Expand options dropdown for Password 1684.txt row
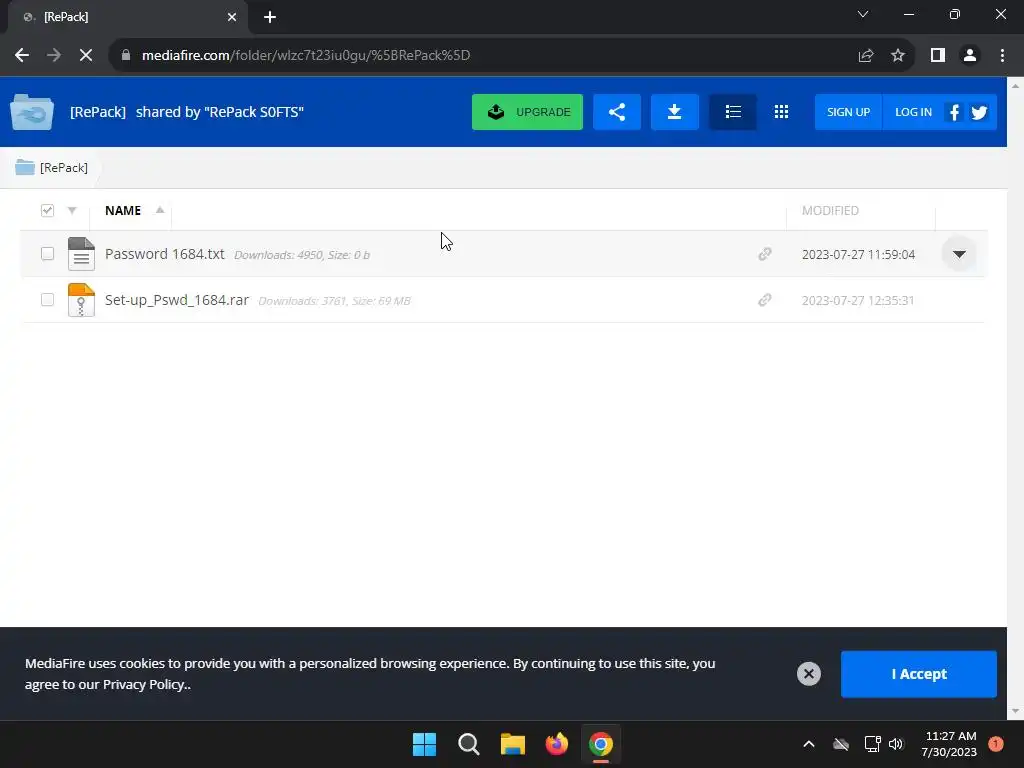 (959, 254)
